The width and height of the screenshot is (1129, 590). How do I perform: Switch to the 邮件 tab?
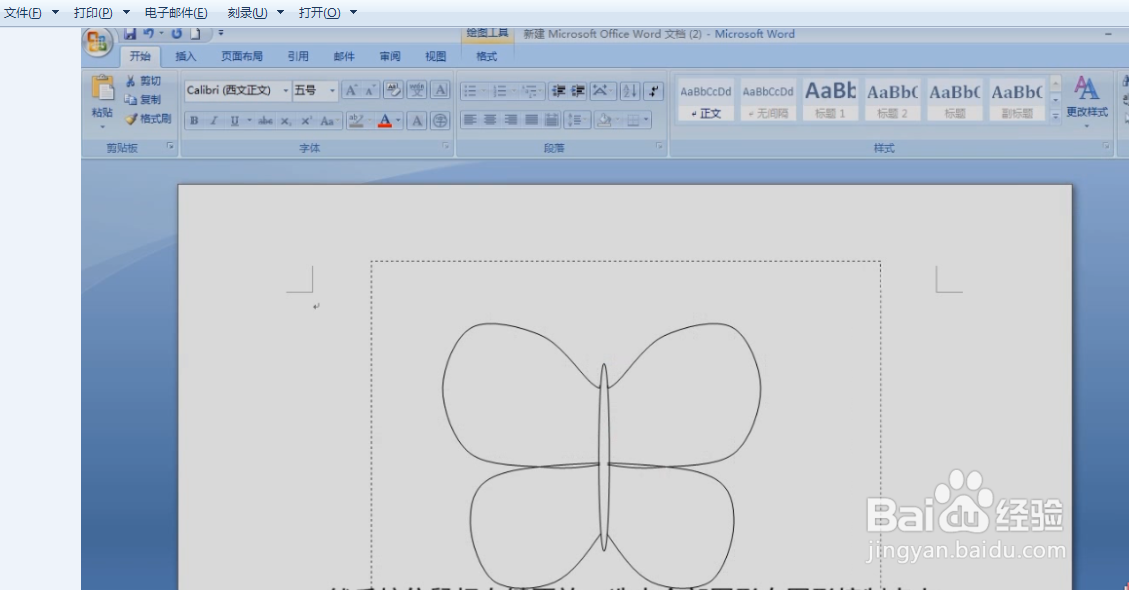[344, 56]
